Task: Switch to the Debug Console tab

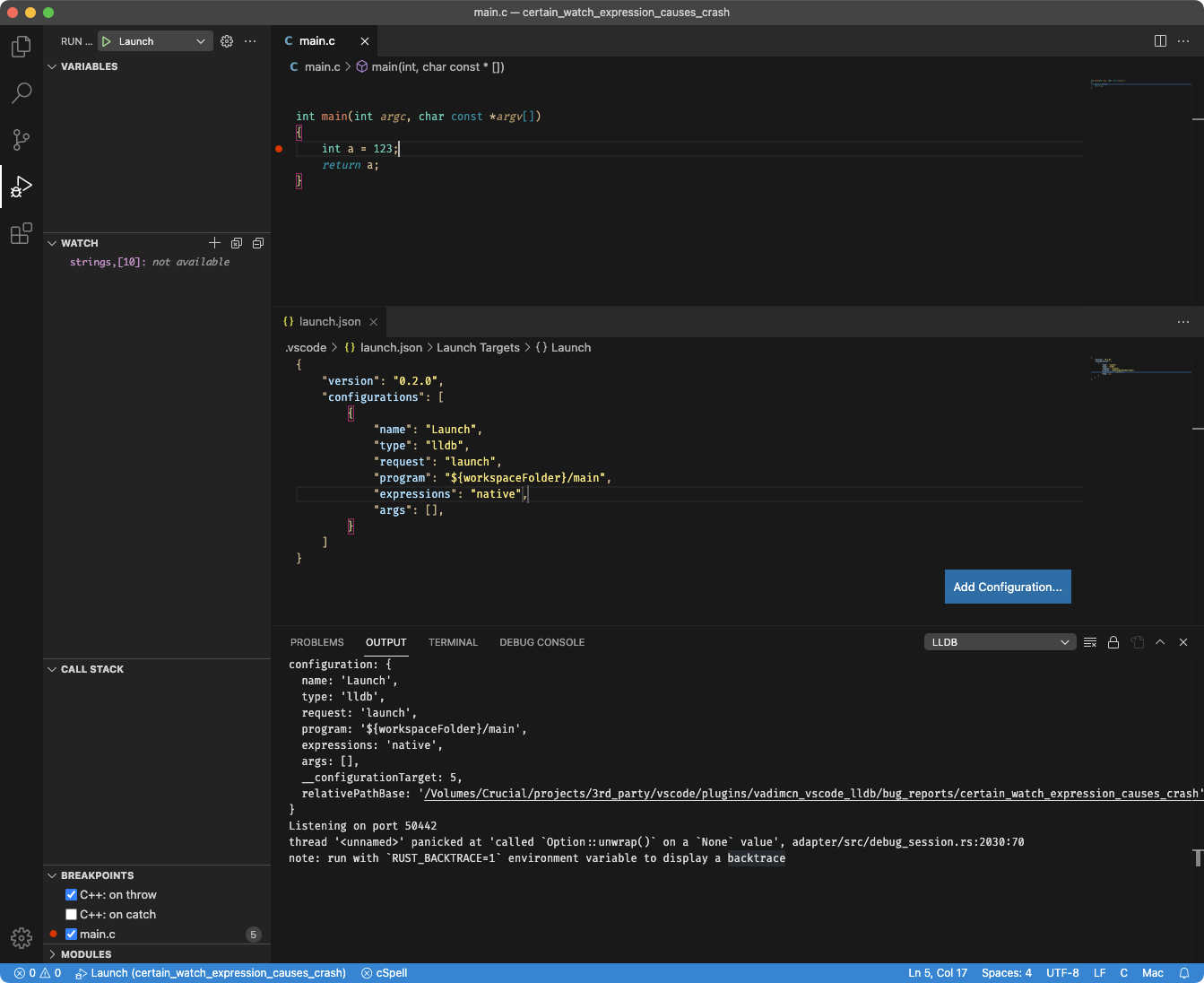Action: pyautogui.click(x=541, y=641)
